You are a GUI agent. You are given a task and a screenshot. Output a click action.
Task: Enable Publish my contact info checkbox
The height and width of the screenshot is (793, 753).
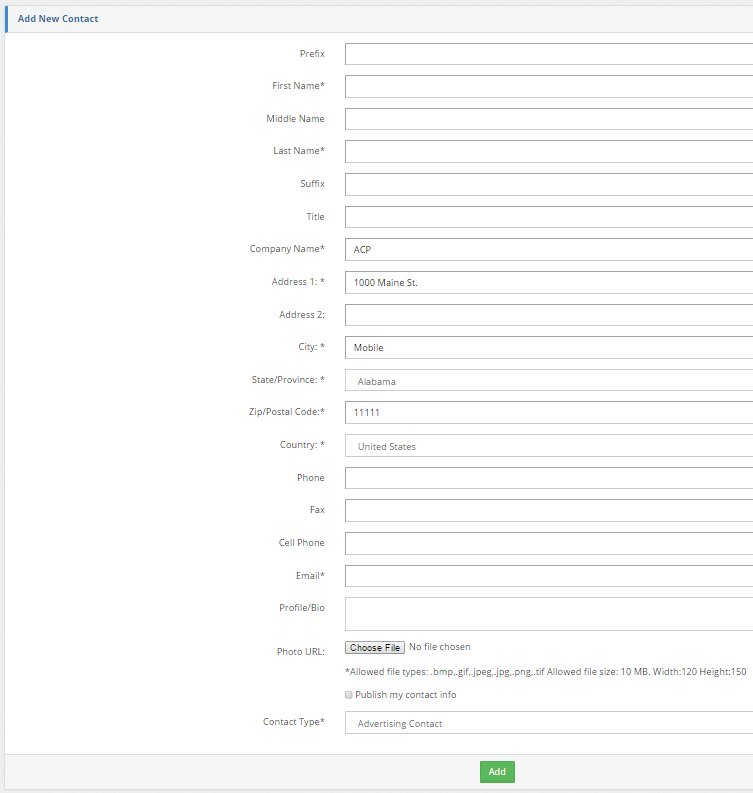point(348,695)
